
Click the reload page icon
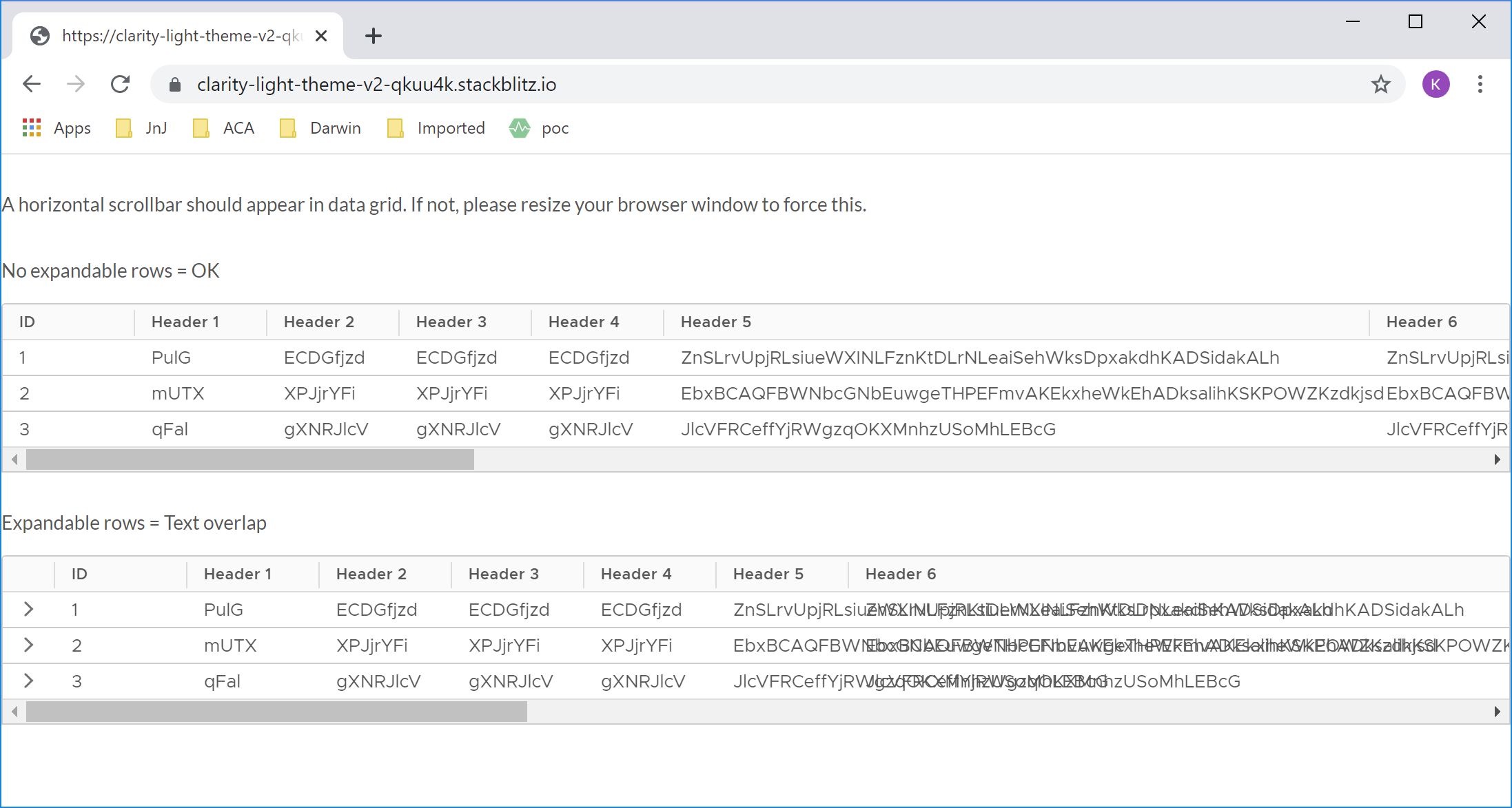[121, 84]
